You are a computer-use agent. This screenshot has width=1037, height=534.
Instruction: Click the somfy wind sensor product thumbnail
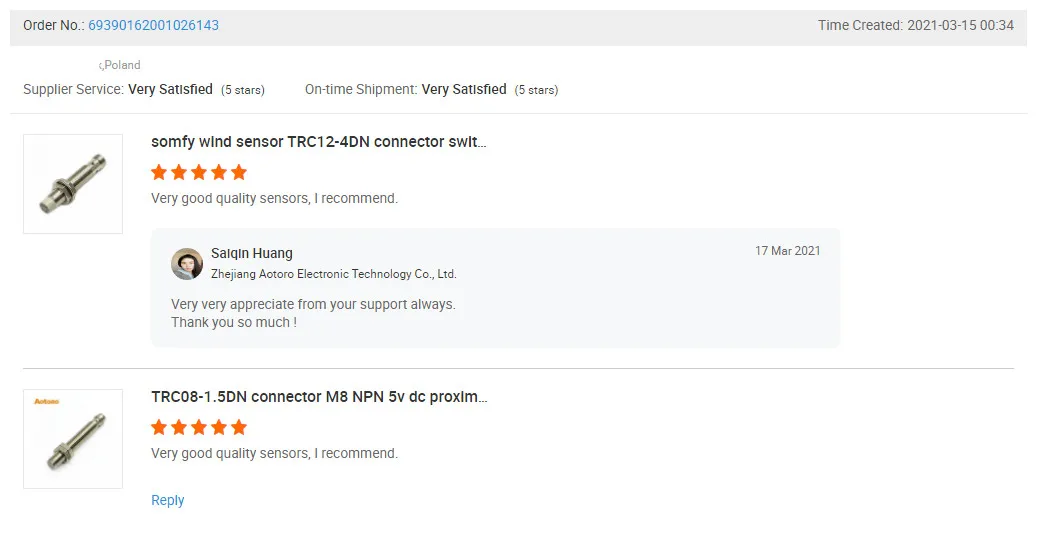[73, 184]
